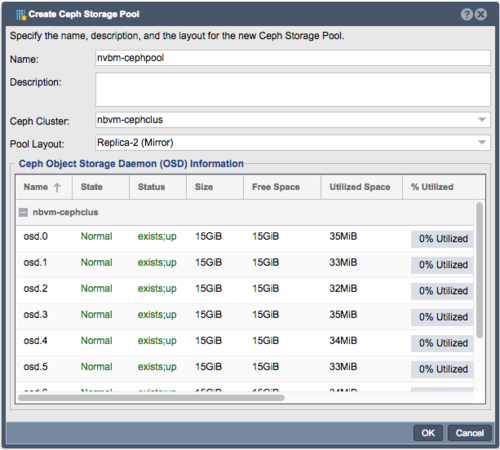Click the osd.4 utilization progress bar
500x450 pixels.
[x=442, y=343]
